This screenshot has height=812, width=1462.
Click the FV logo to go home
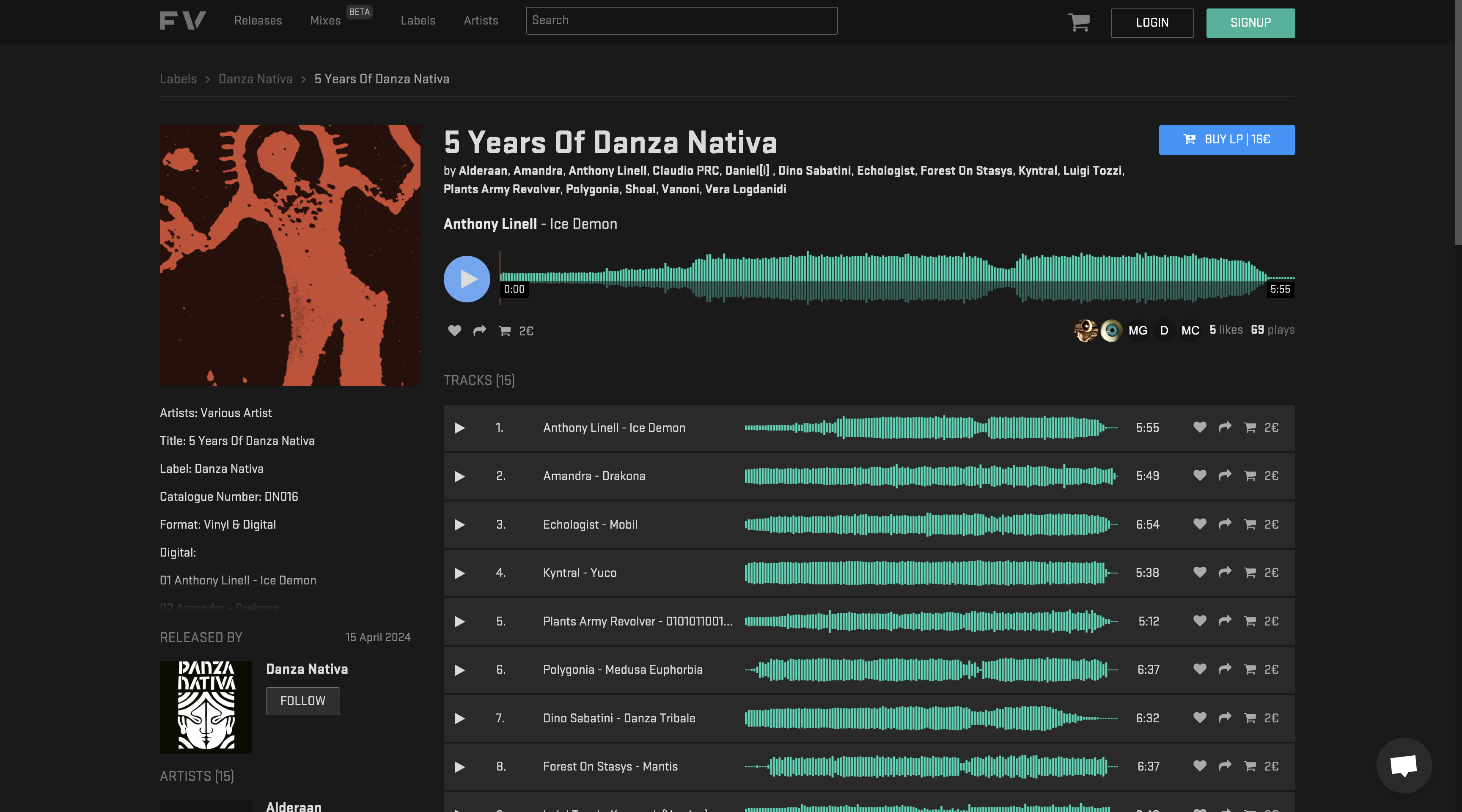tap(183, 20)
